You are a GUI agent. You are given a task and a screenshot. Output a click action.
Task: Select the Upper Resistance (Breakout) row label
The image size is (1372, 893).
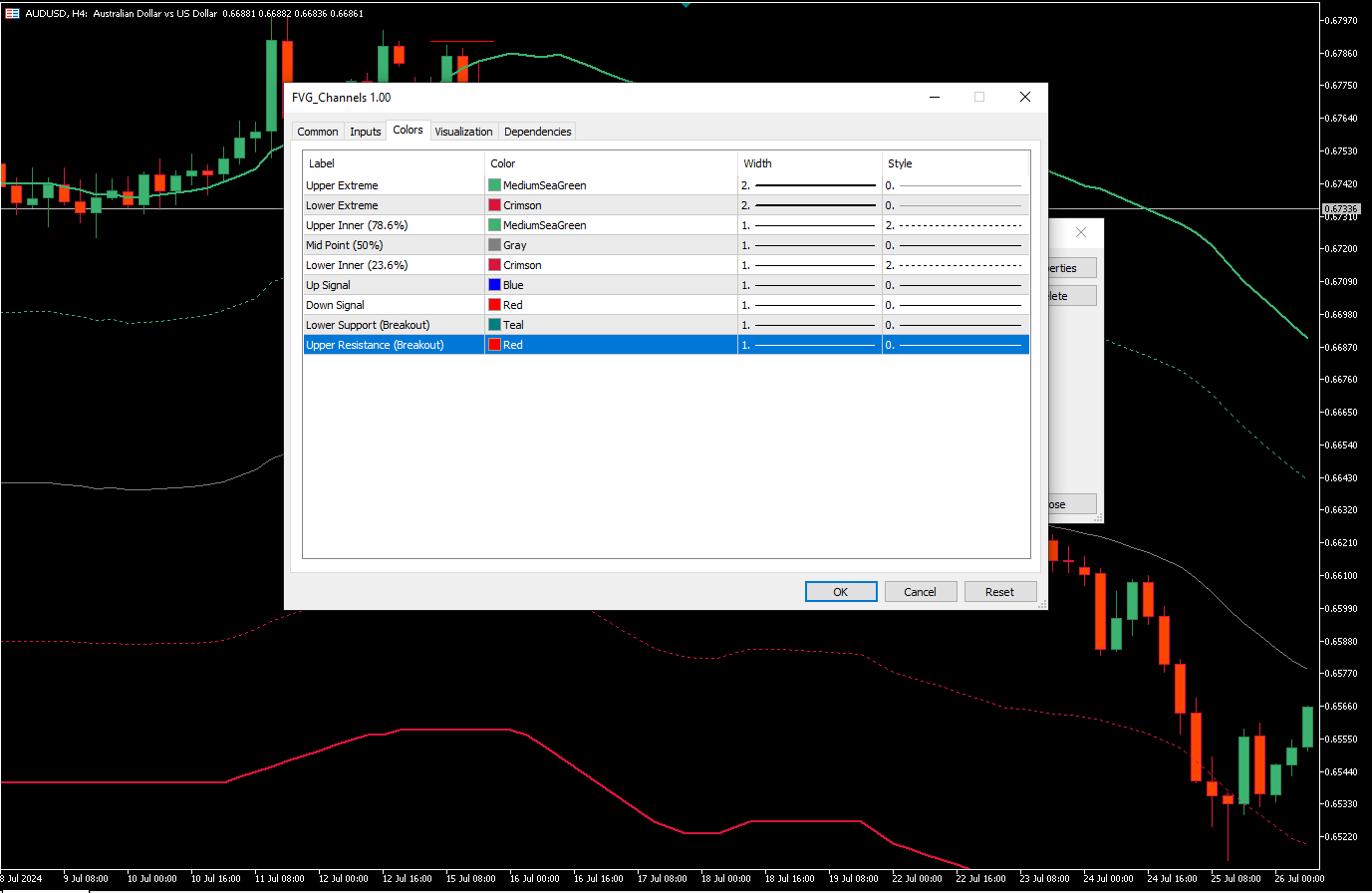(x=375, y=345)
